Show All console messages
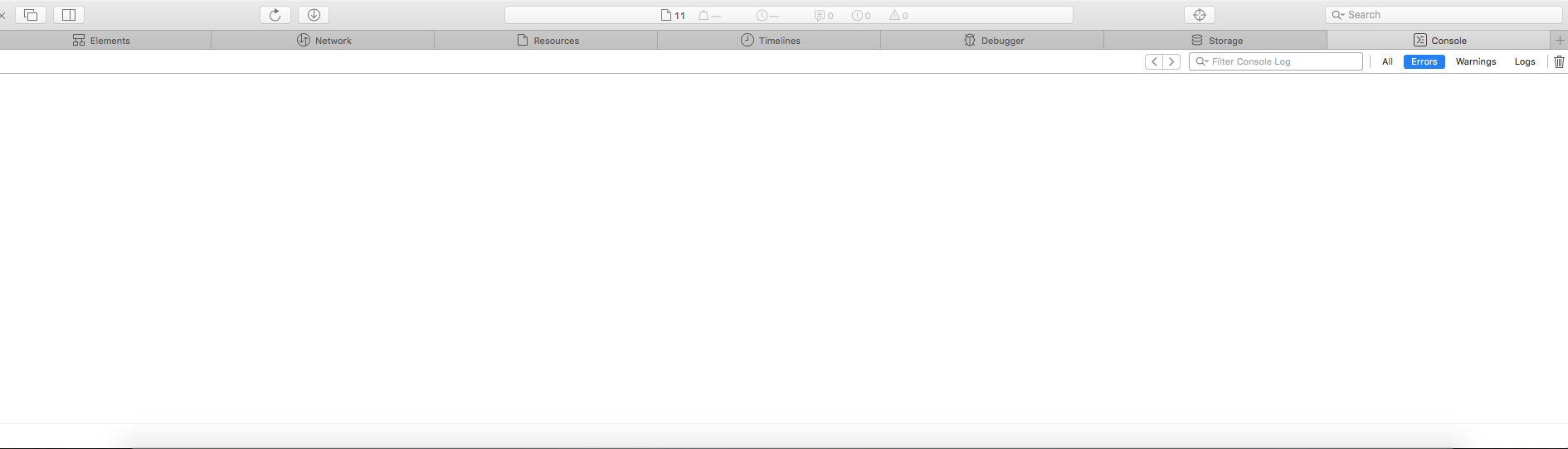 pos(1387,61)
